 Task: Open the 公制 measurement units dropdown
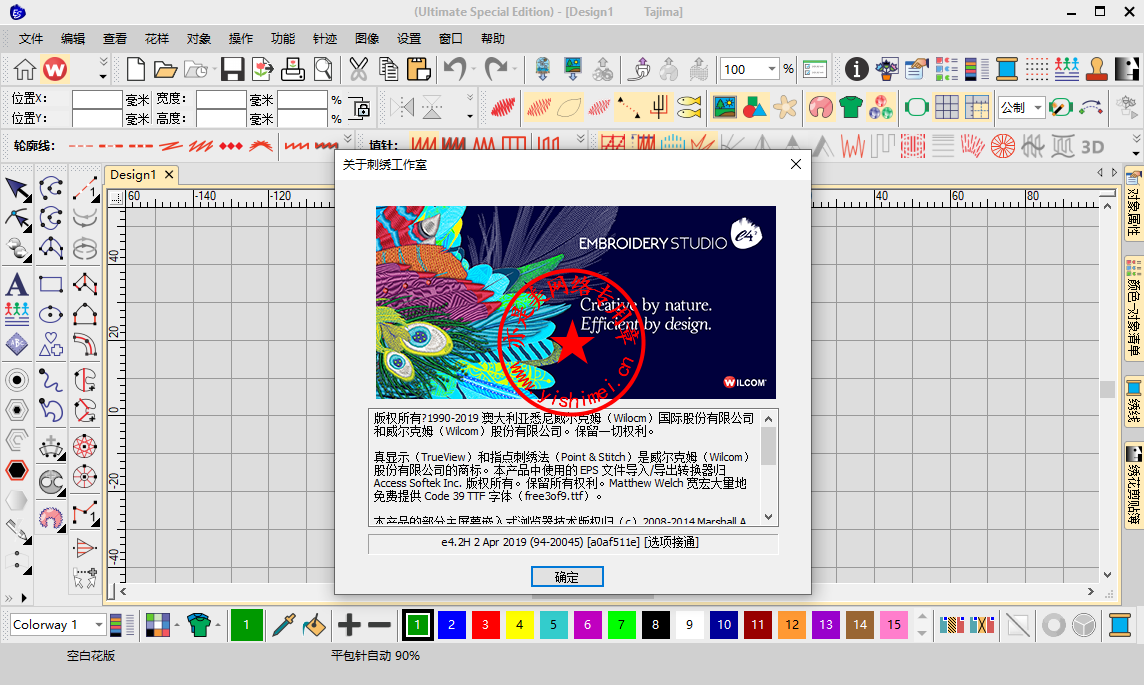click(1037, 108)
